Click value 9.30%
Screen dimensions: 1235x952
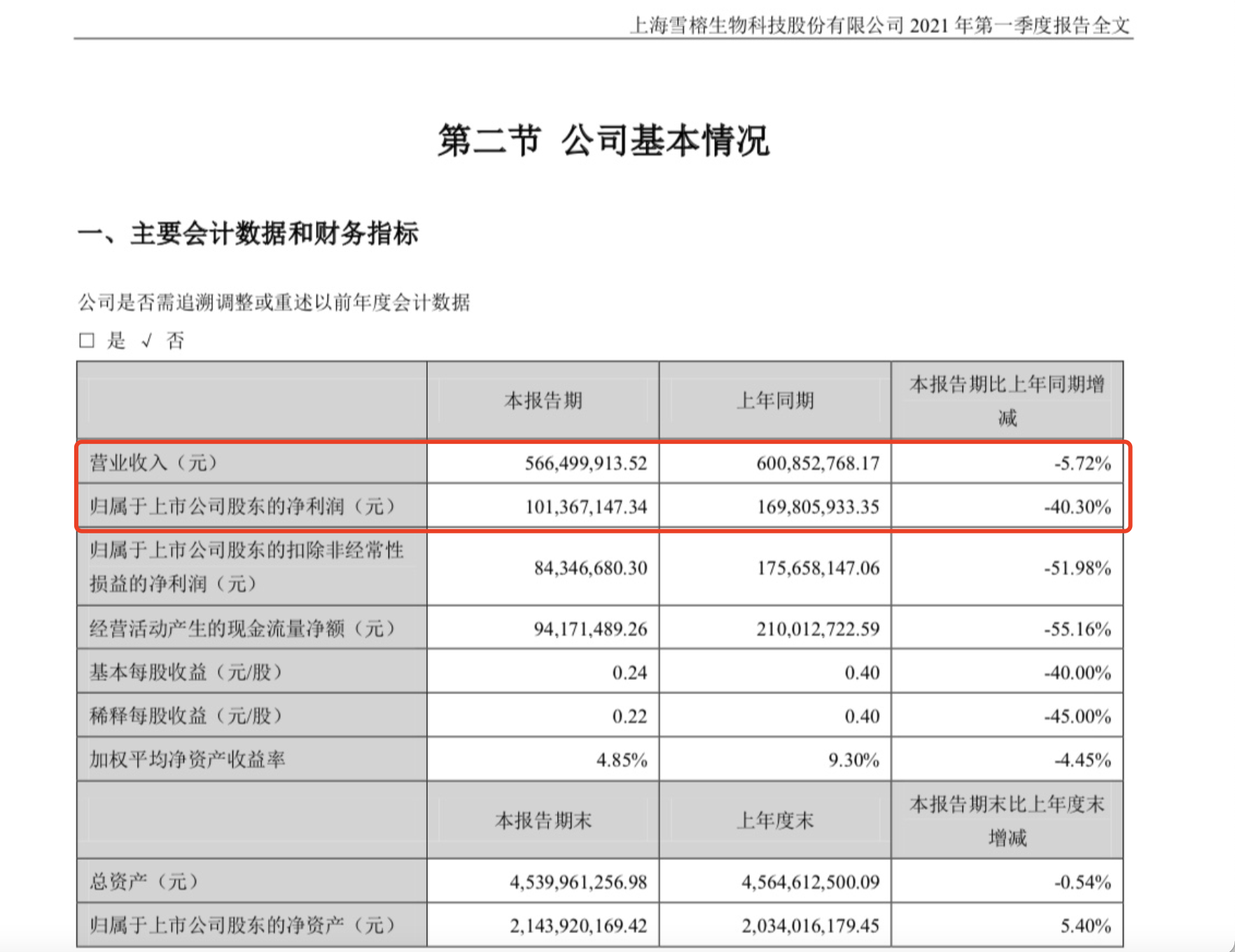(853, 759)
